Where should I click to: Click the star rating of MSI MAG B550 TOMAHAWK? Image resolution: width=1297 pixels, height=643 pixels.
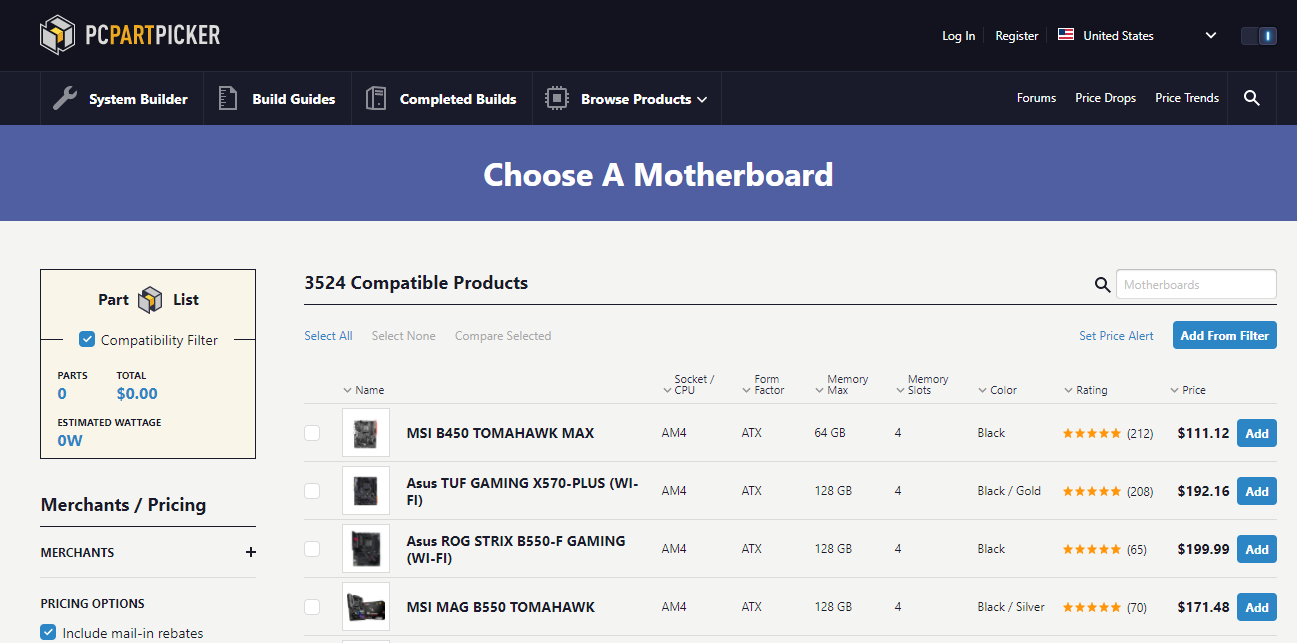coord(1091,607)
